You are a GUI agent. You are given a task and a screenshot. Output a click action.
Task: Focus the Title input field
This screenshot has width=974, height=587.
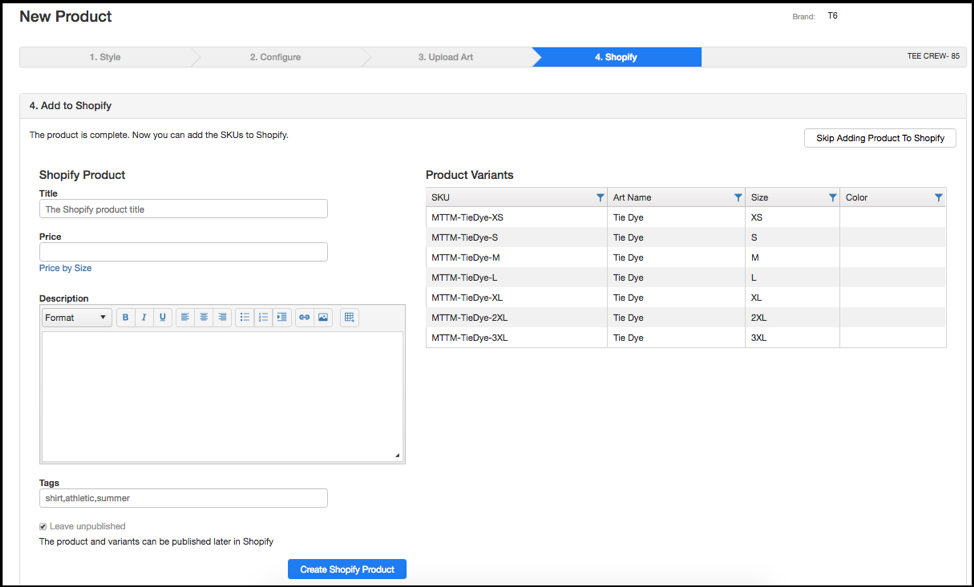coord(183,209)
